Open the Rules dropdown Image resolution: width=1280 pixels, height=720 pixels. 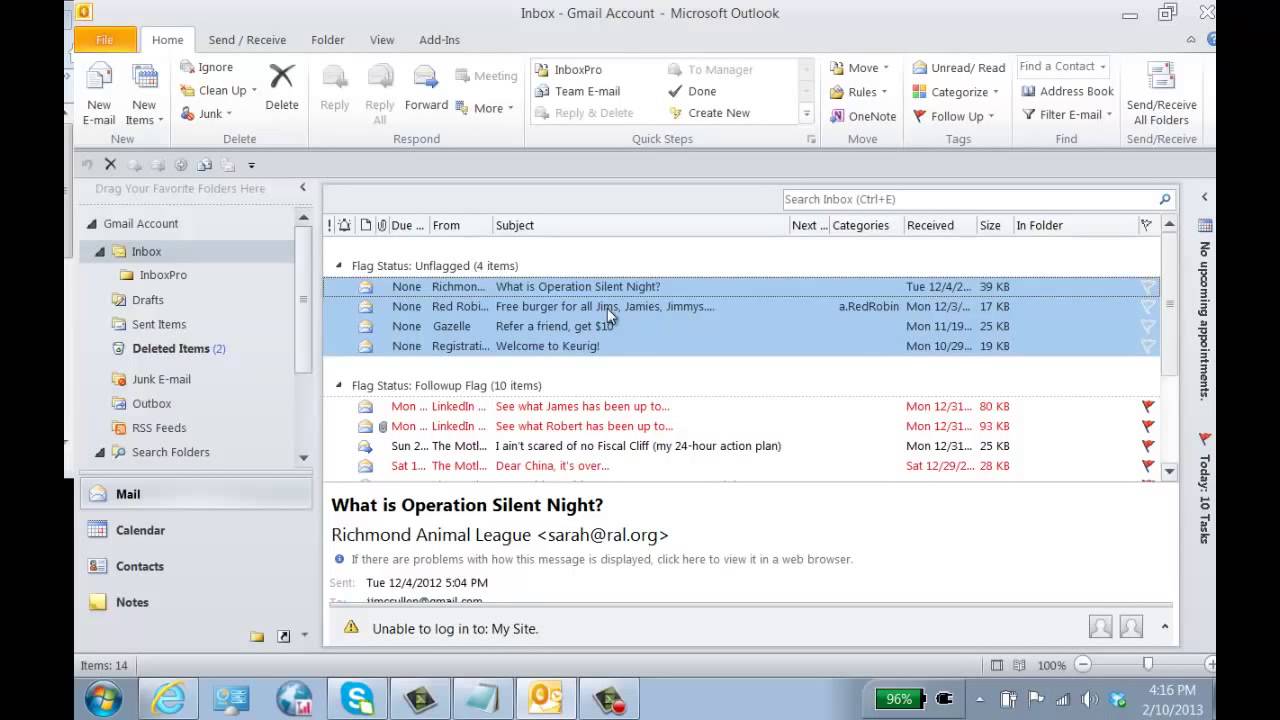tap(859, 92)
